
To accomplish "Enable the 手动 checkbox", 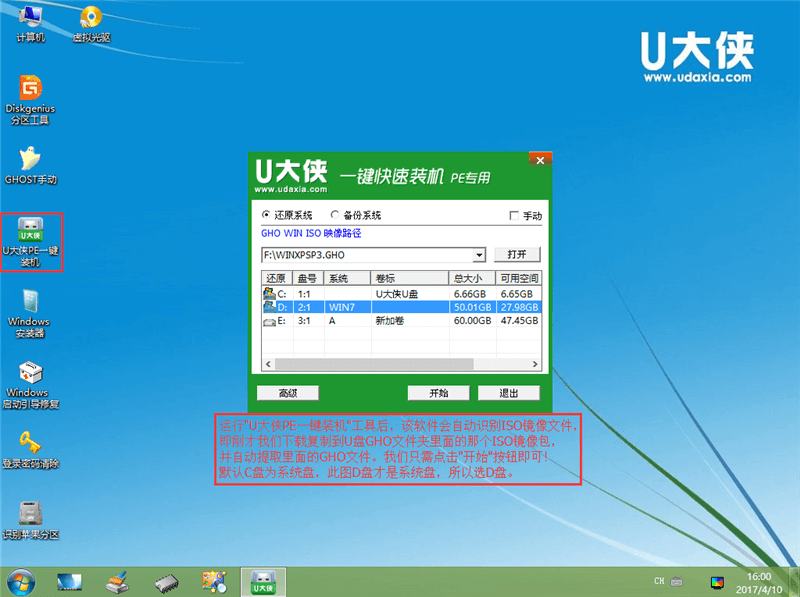I will coord(514,216).
